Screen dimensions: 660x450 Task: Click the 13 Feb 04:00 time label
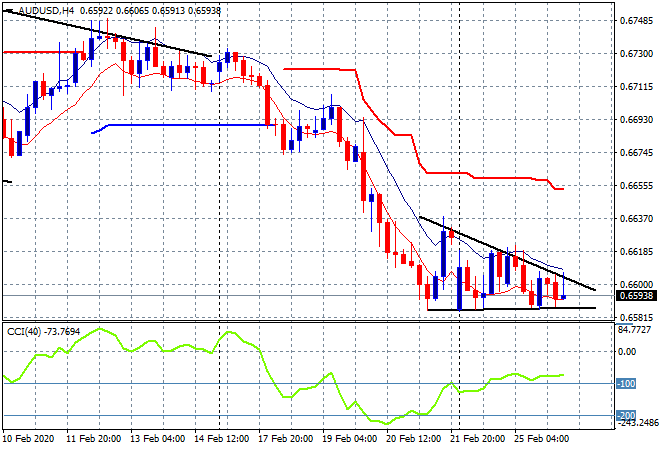pyautogui.click(x=157, y=439)
